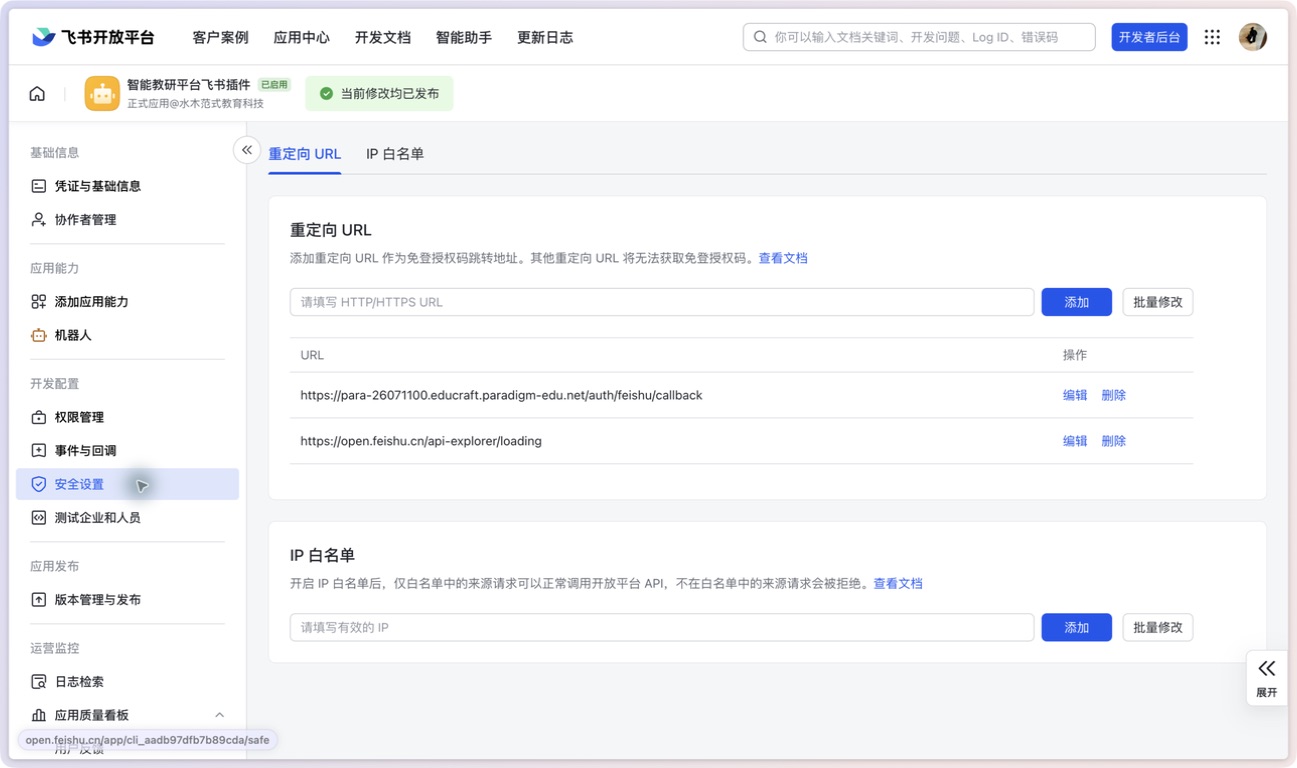Open the 开发文档 menu
Screen dimensions: 1297x768
click(x=382, y=37)
